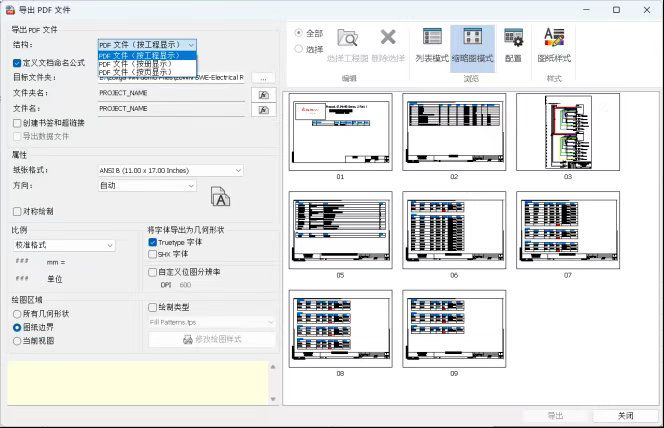Image resolution: width=664 pixels, height=428 pixels.
Task: Enable 创建书签和超链接 checkbox
Action: 17,123
